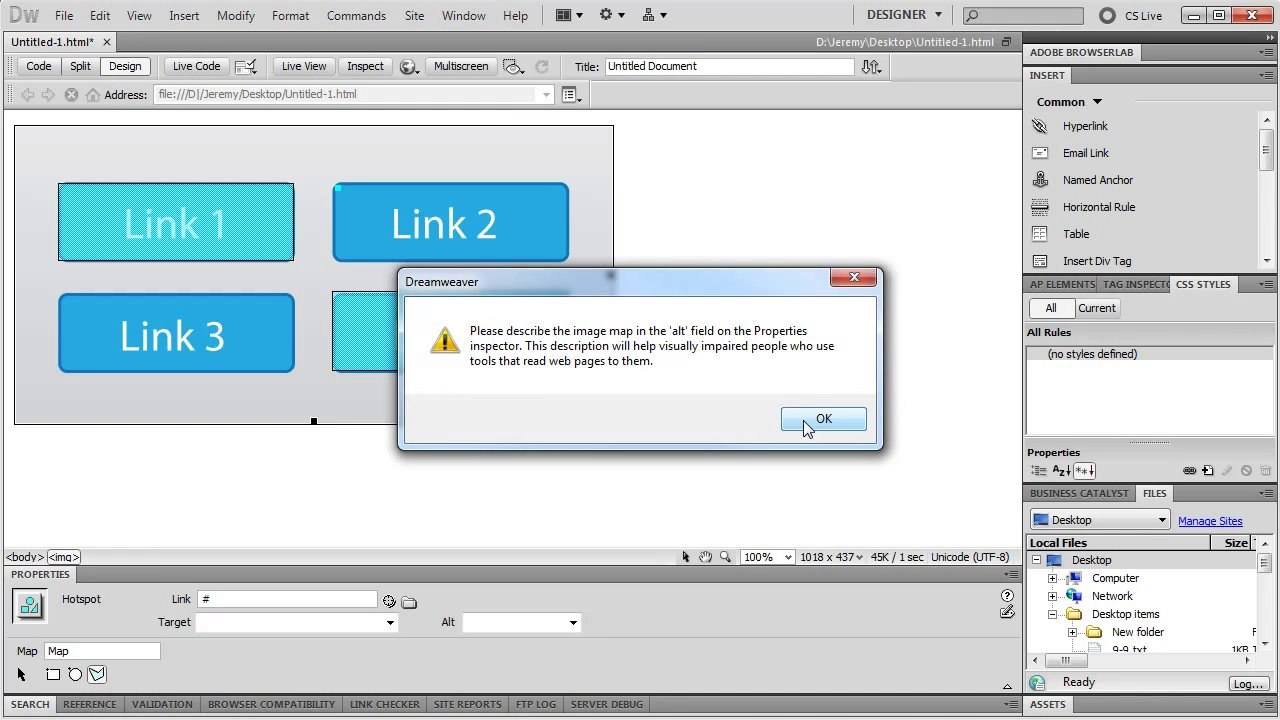The image size is (1280, 720).
Task: Open the Common category dropdown in Insert panel
Action: [x=1069, y=102]
